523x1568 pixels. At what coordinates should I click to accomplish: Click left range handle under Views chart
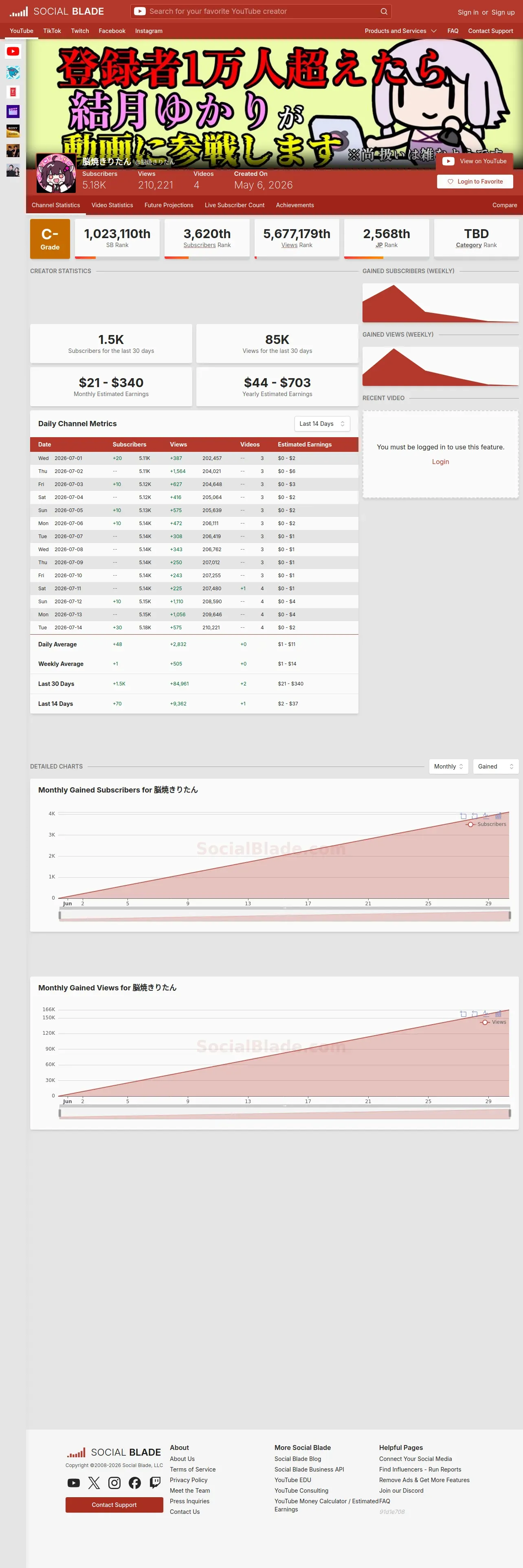(59, 1113)
